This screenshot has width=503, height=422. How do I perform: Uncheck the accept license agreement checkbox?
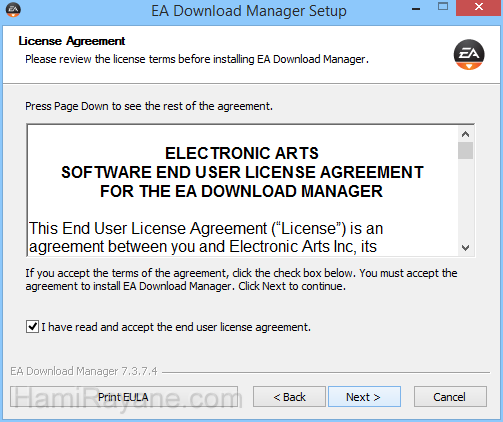click(32, 327)
